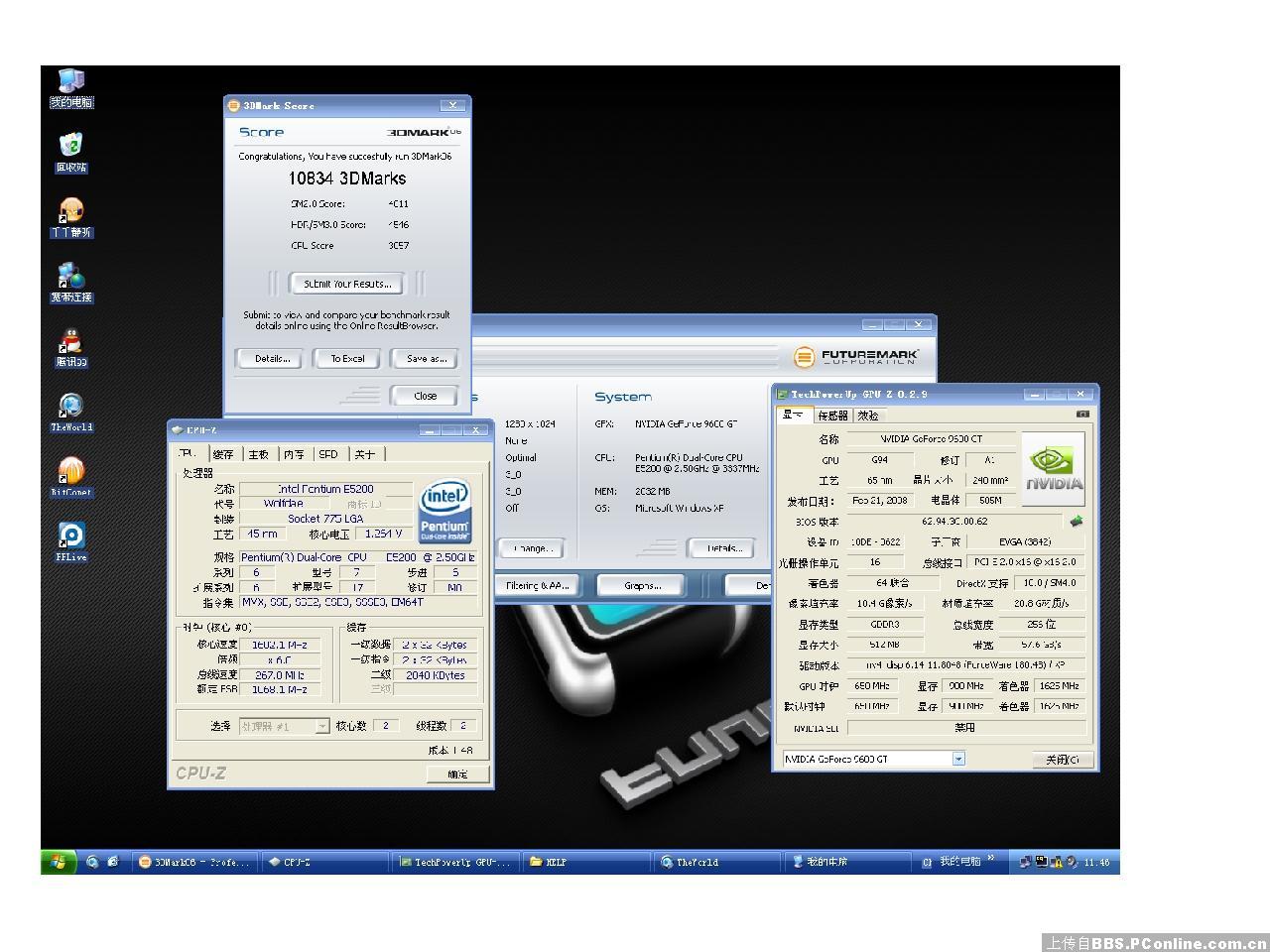Open the TT desktop icon under Recycle Bin

71,218
